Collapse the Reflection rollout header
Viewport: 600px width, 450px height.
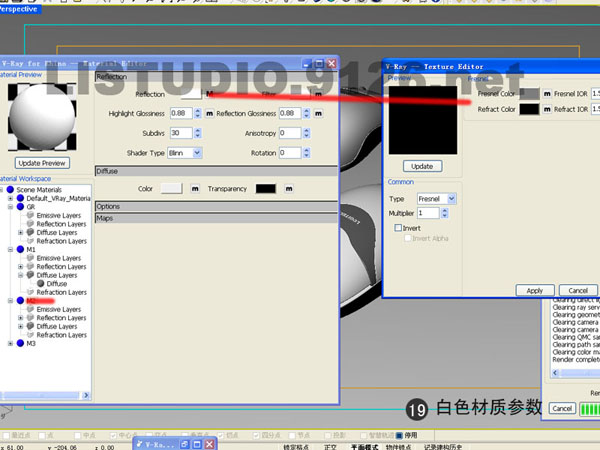(216, 77)
